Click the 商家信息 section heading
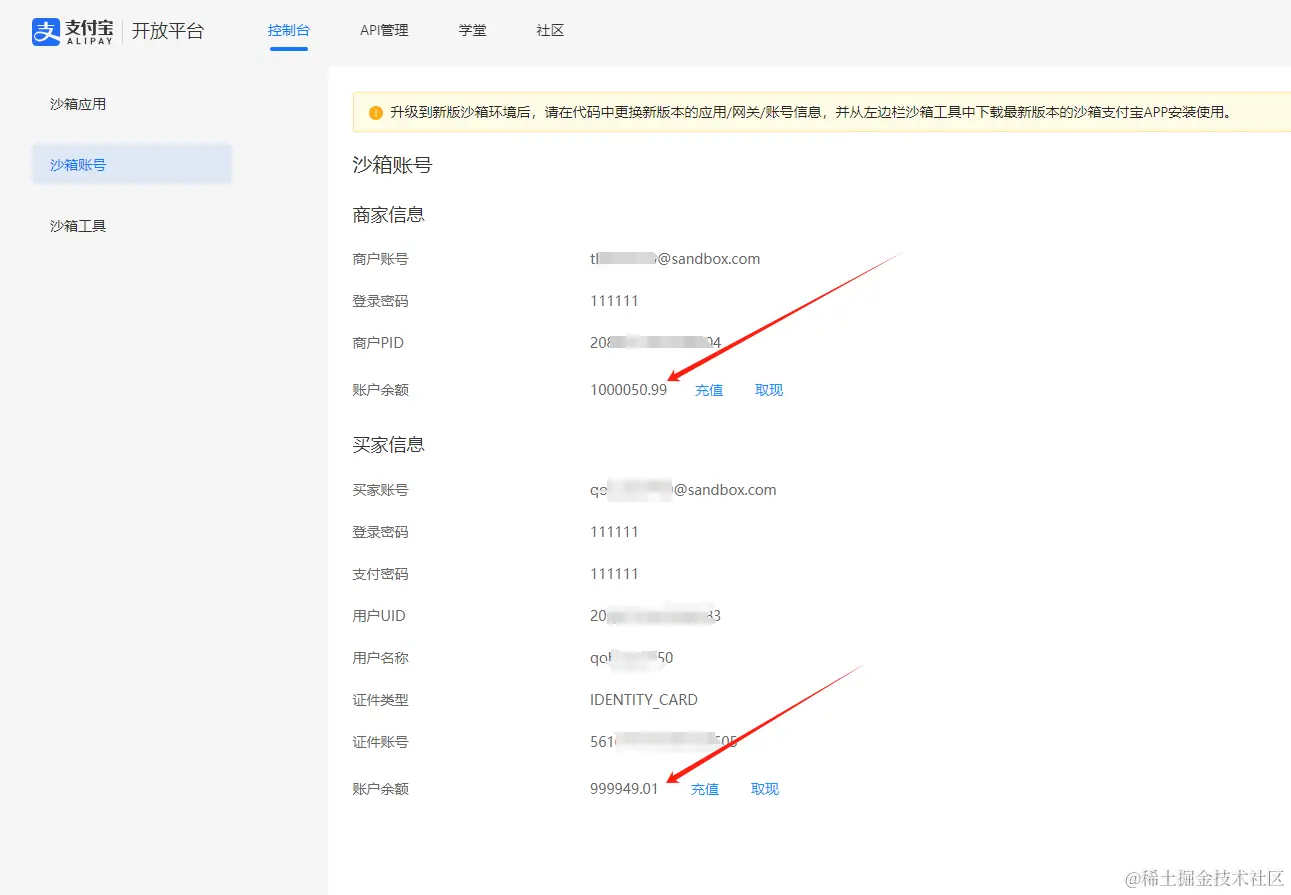This screenshot has height=895, width=1291. (x=389, y=215)
